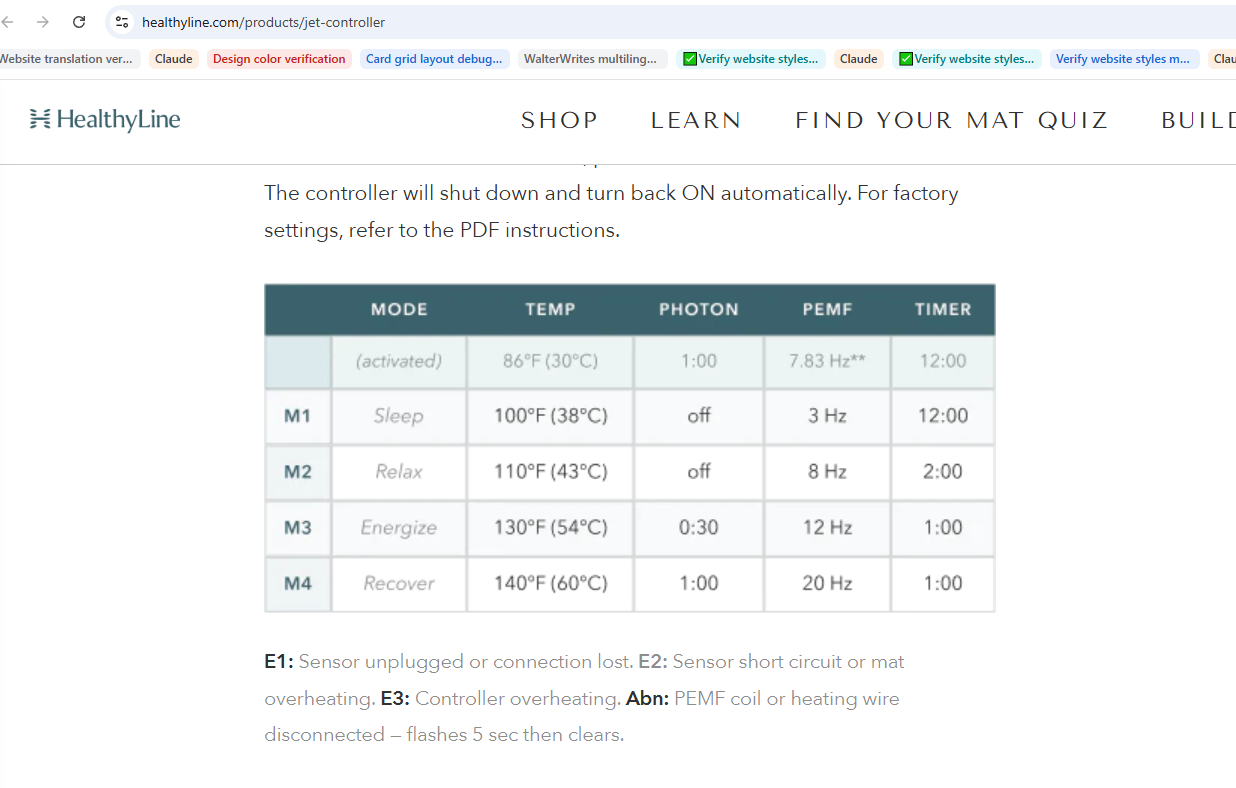Click the Recover mode cell
The image size is (1236, 788).
click(x=399, y=584)
